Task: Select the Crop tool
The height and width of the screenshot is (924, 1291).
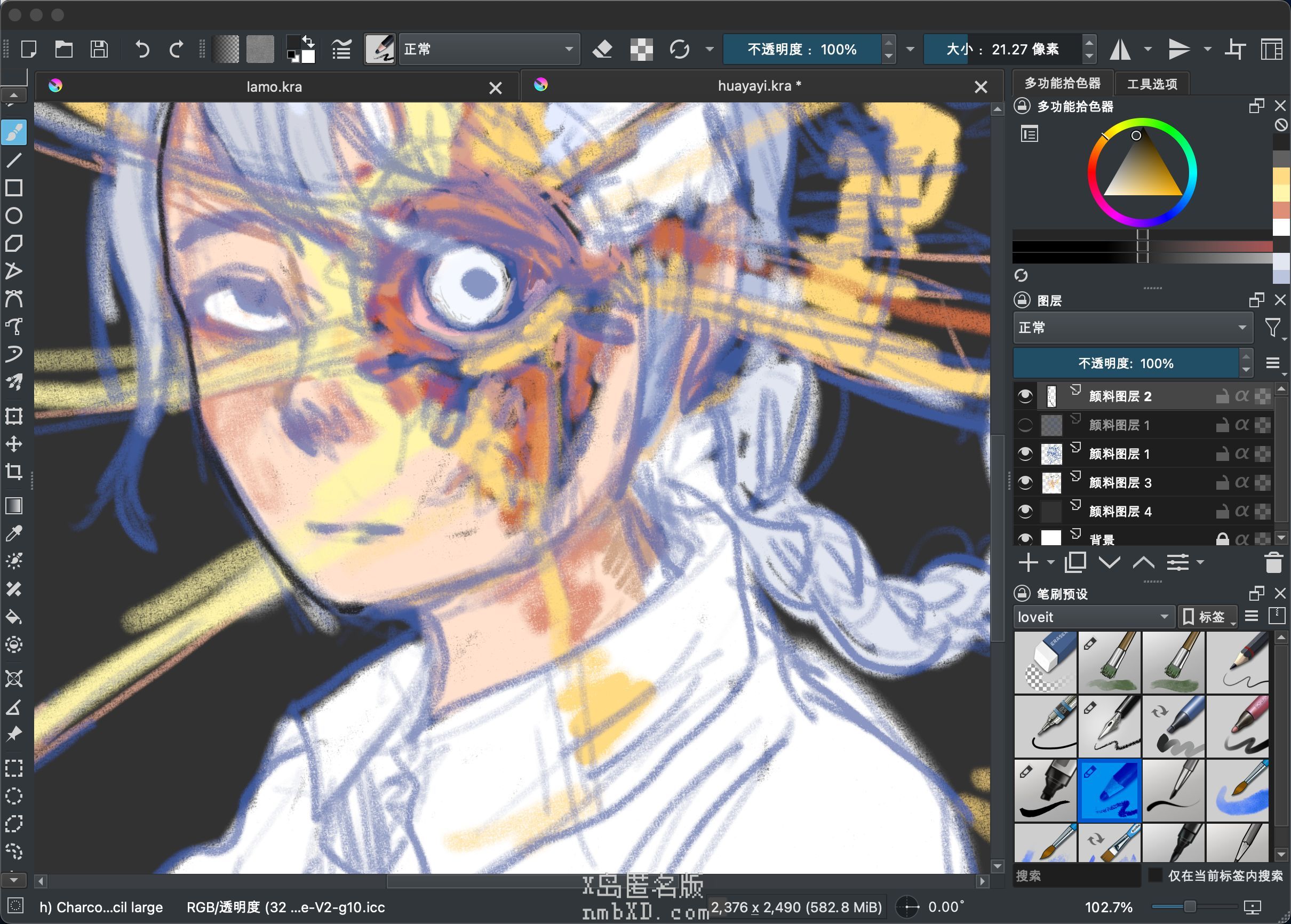Action: pyautogui.click(x=14, y=472)
